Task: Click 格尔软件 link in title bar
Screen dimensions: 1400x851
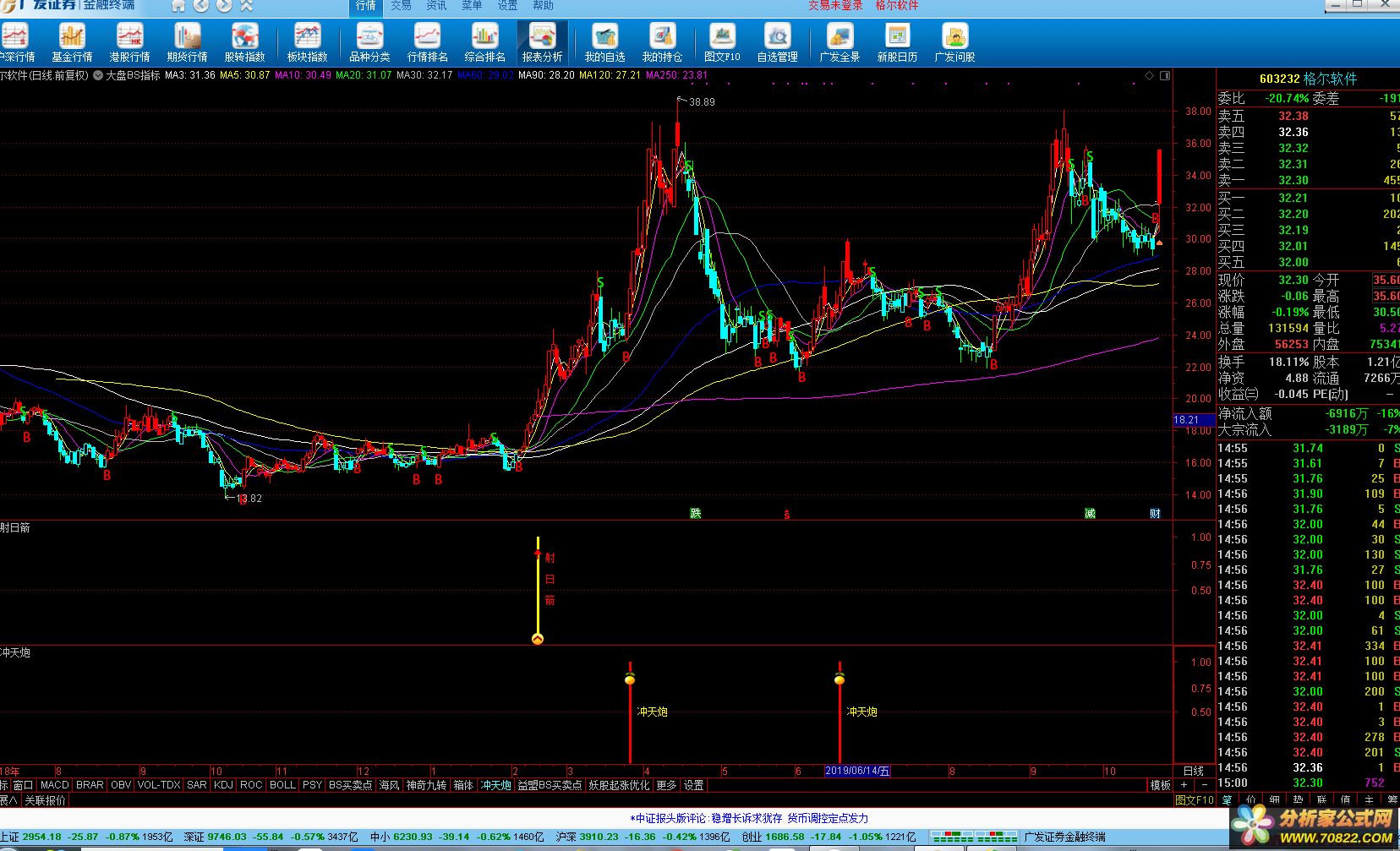Action: point(897,6)
